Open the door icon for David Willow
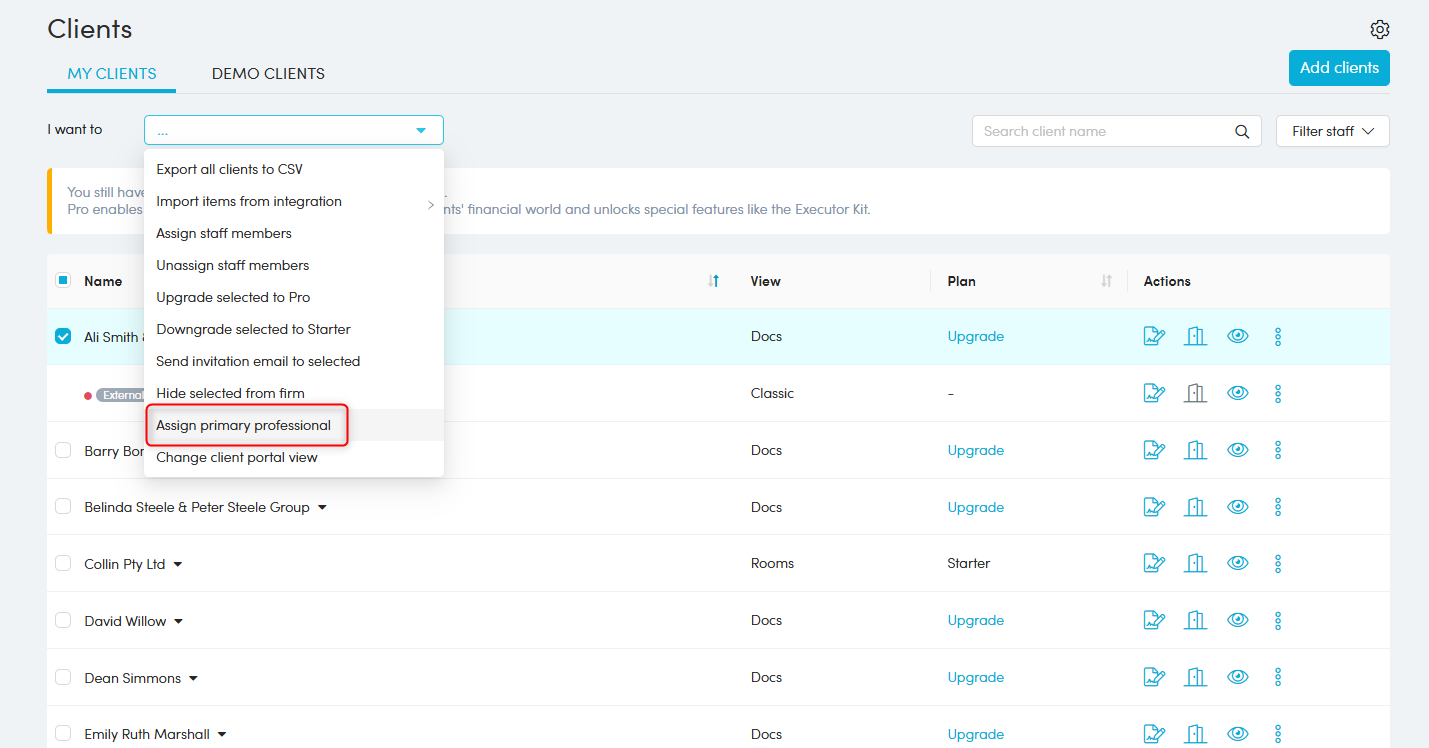1429x748 pixels. (1196, 621)
